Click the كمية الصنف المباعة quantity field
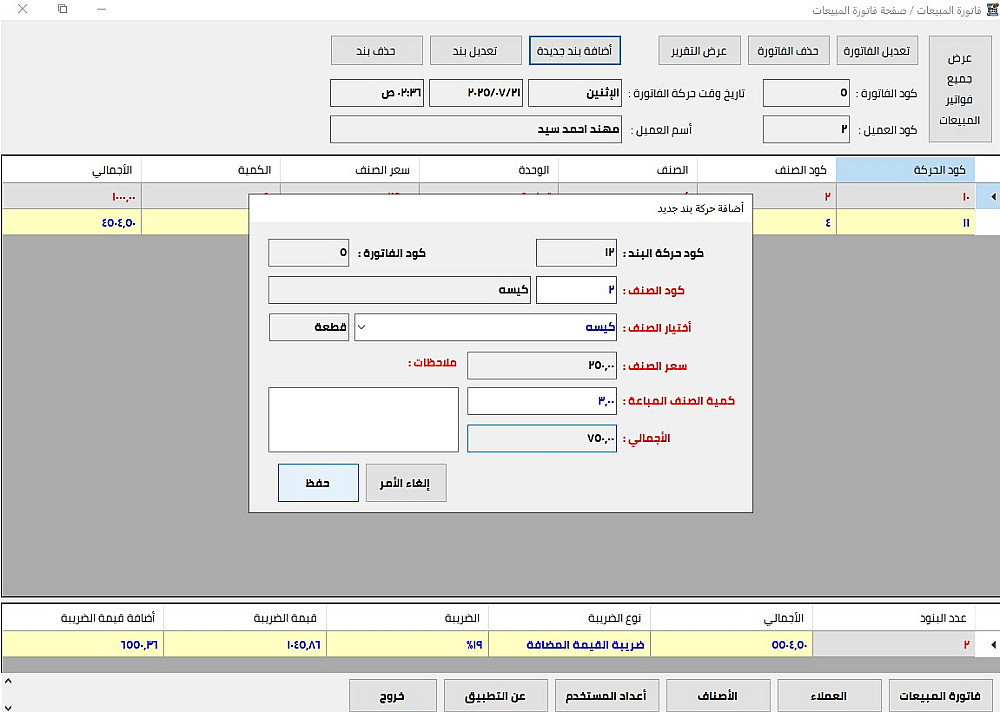This screenshot has height=712, width=1000. tap(542, 401)
